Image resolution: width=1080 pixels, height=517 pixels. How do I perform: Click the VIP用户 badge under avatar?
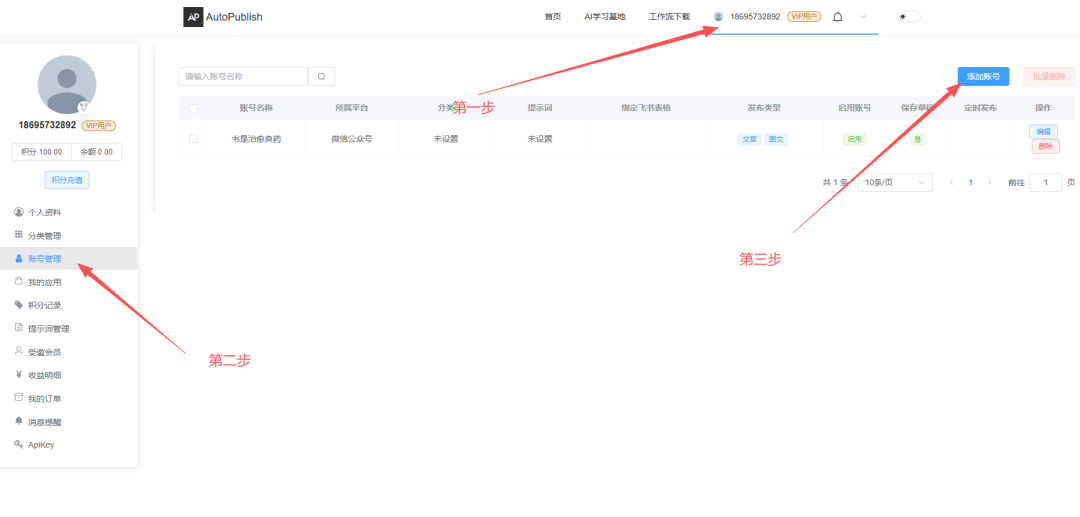[x=98, y=125]
